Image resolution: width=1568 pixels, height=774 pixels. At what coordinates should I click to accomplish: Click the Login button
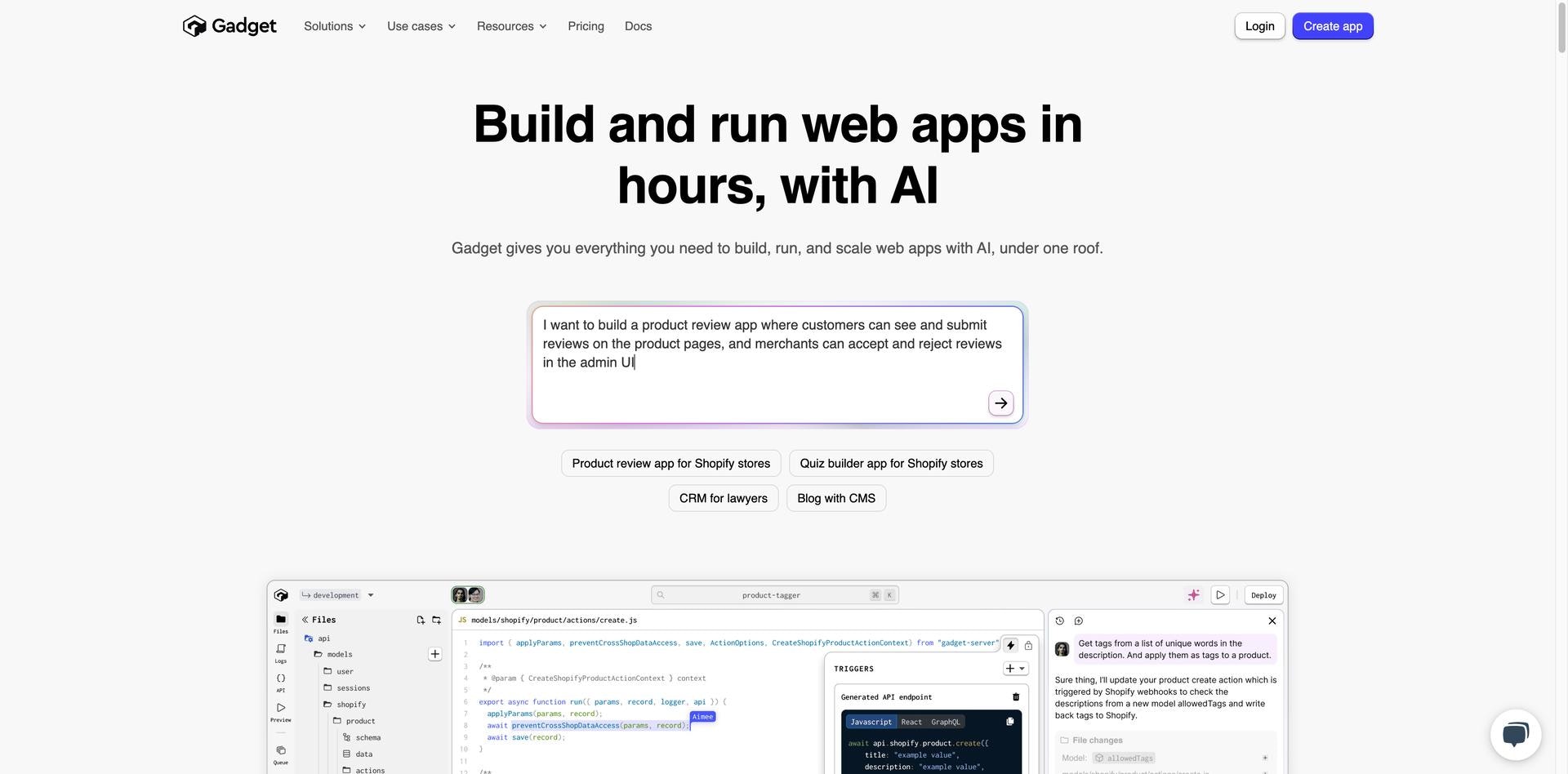1260,26
